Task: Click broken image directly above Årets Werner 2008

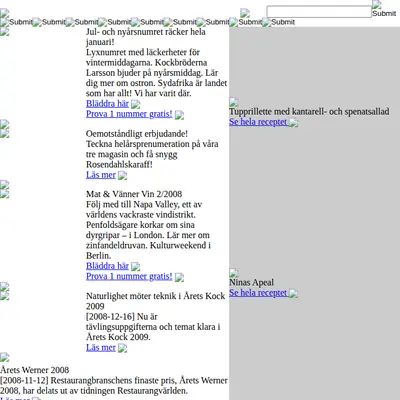Action: [x=4, y=357]
